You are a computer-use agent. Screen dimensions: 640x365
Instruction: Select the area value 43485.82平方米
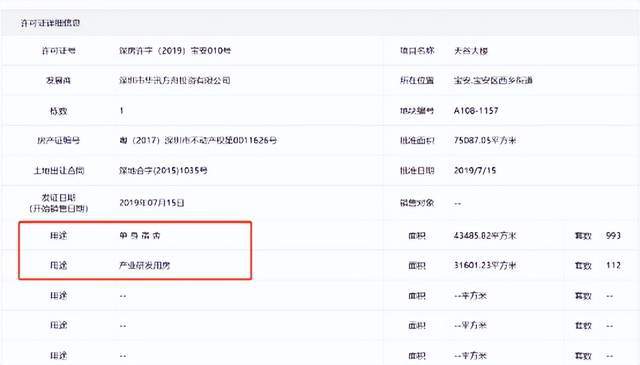coord(485,236)
